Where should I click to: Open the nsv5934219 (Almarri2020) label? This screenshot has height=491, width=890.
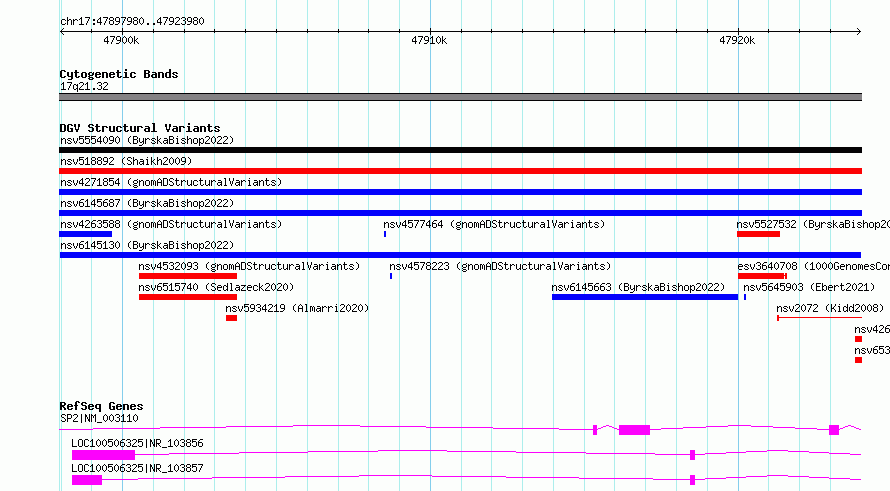pos(297,308)
